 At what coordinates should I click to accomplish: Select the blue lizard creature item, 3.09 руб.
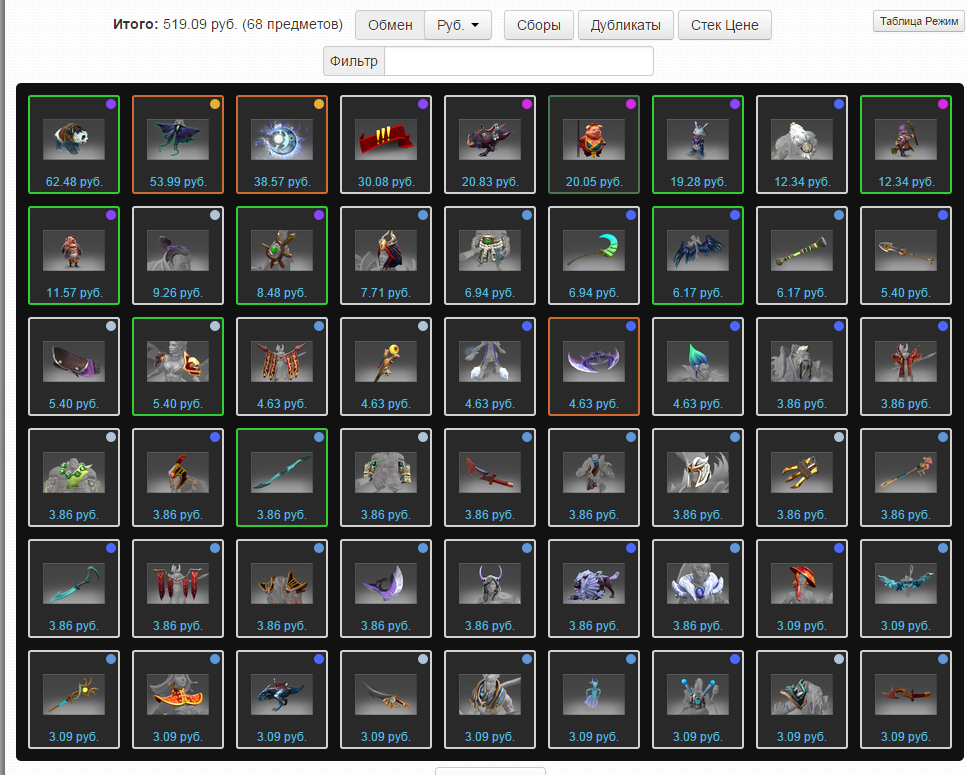[x=282, y=700]
